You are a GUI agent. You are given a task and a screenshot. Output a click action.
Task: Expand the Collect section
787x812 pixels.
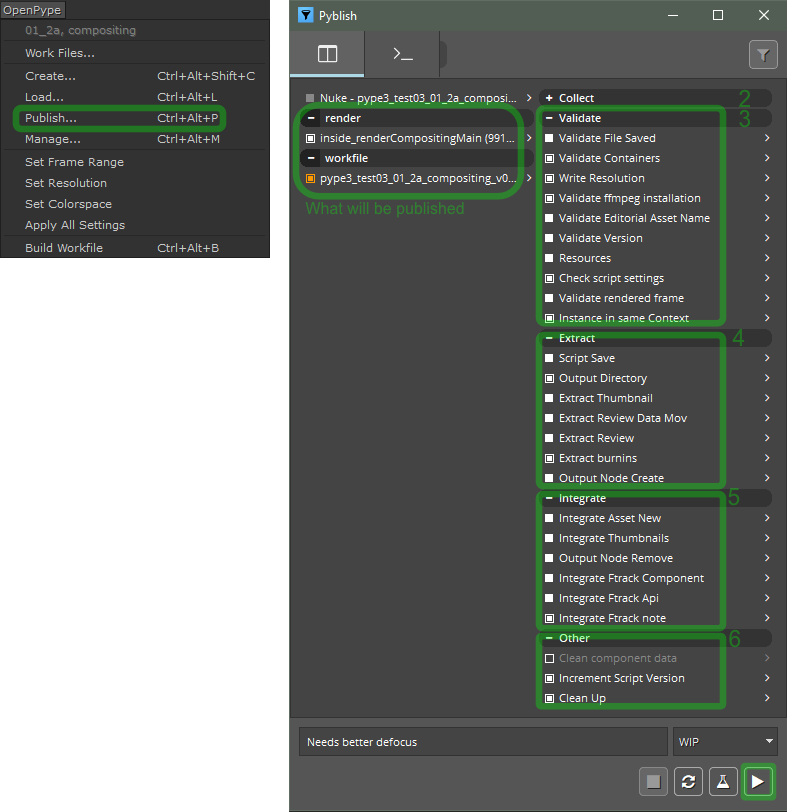coord(549,98)
